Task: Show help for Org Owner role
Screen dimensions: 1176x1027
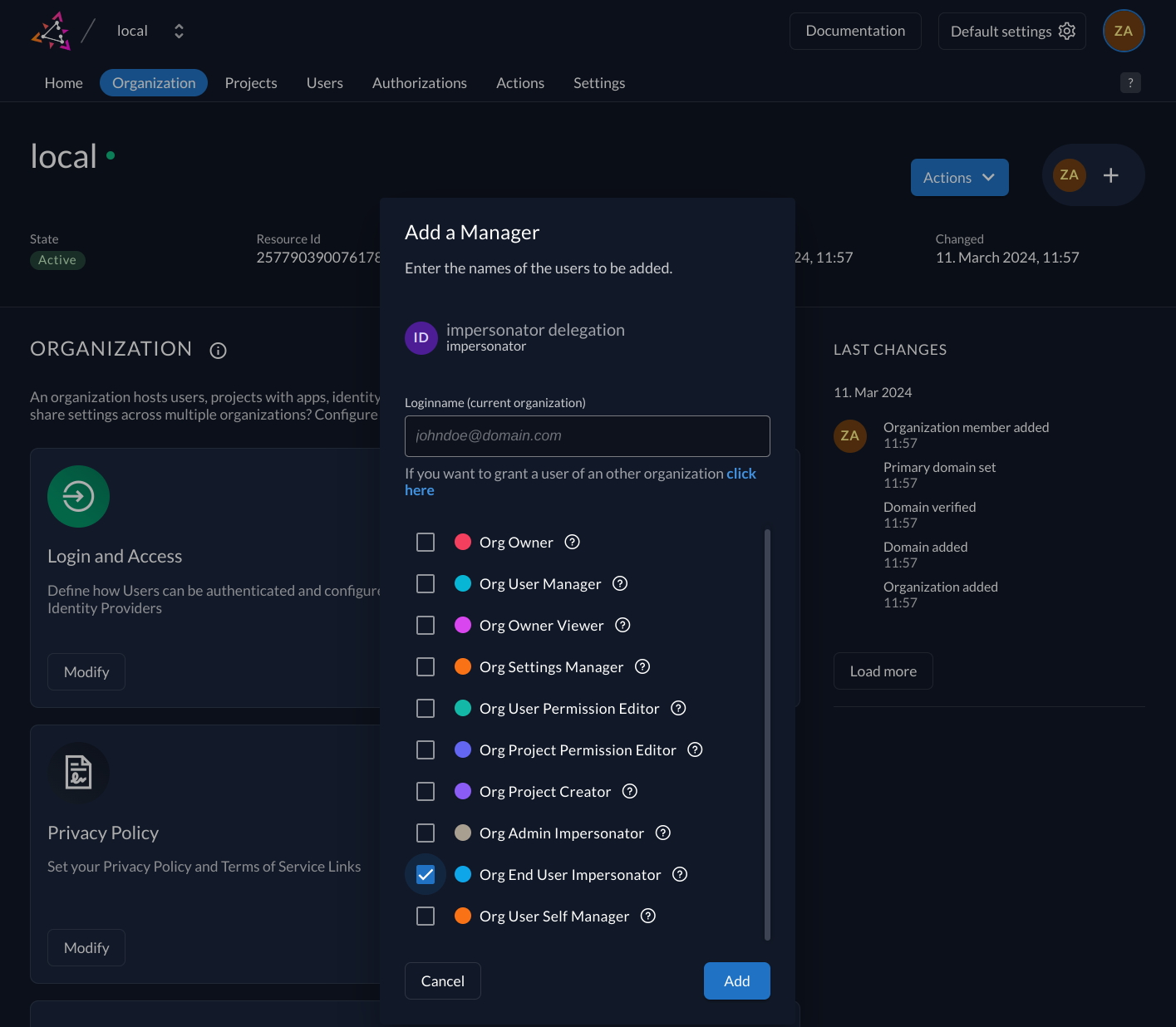Action: click(572, 542)
